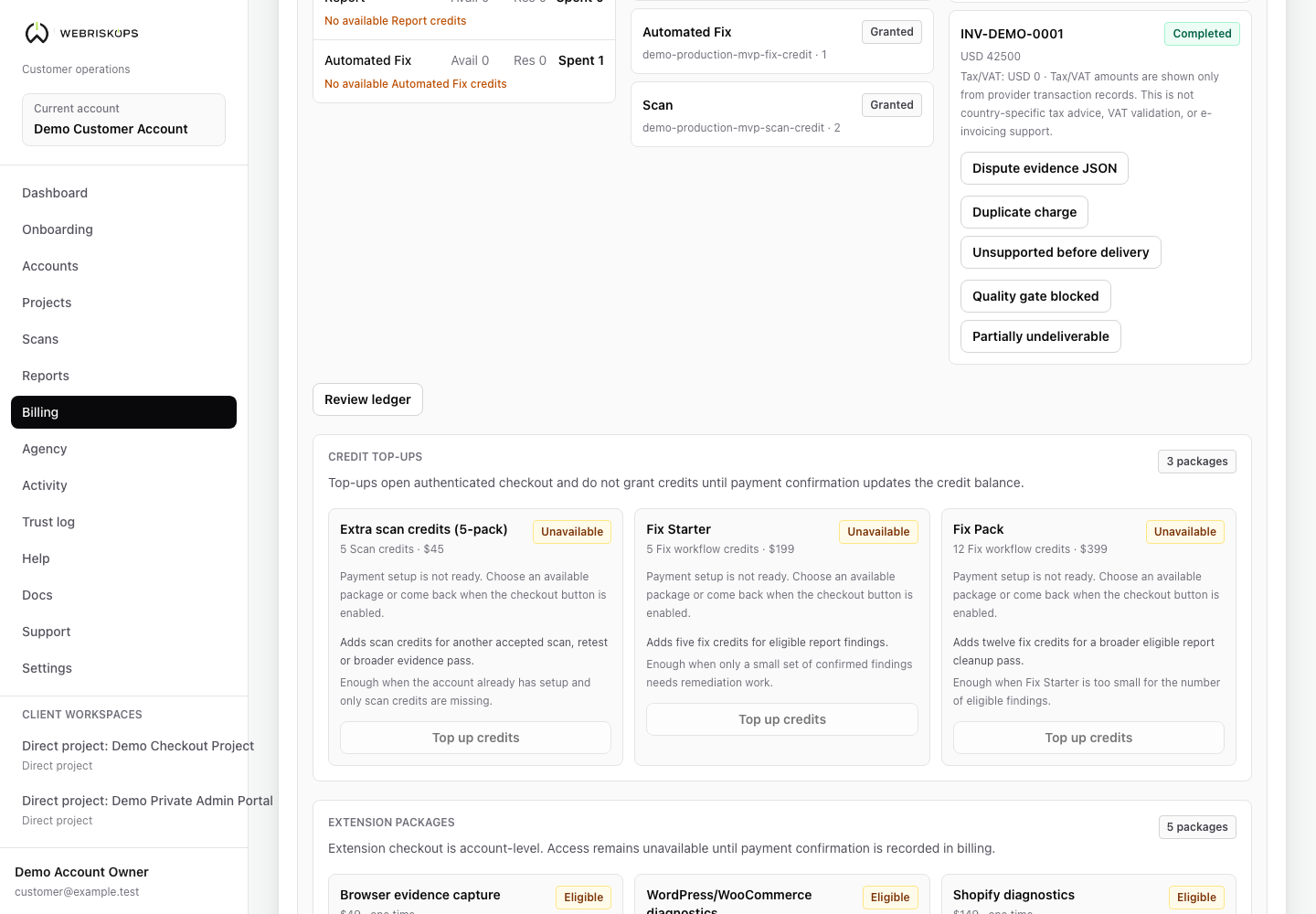
Task: Click demo-production-mvp-scan-credit · 2 text
Action: pyautogui.click(x=741, y=128)
